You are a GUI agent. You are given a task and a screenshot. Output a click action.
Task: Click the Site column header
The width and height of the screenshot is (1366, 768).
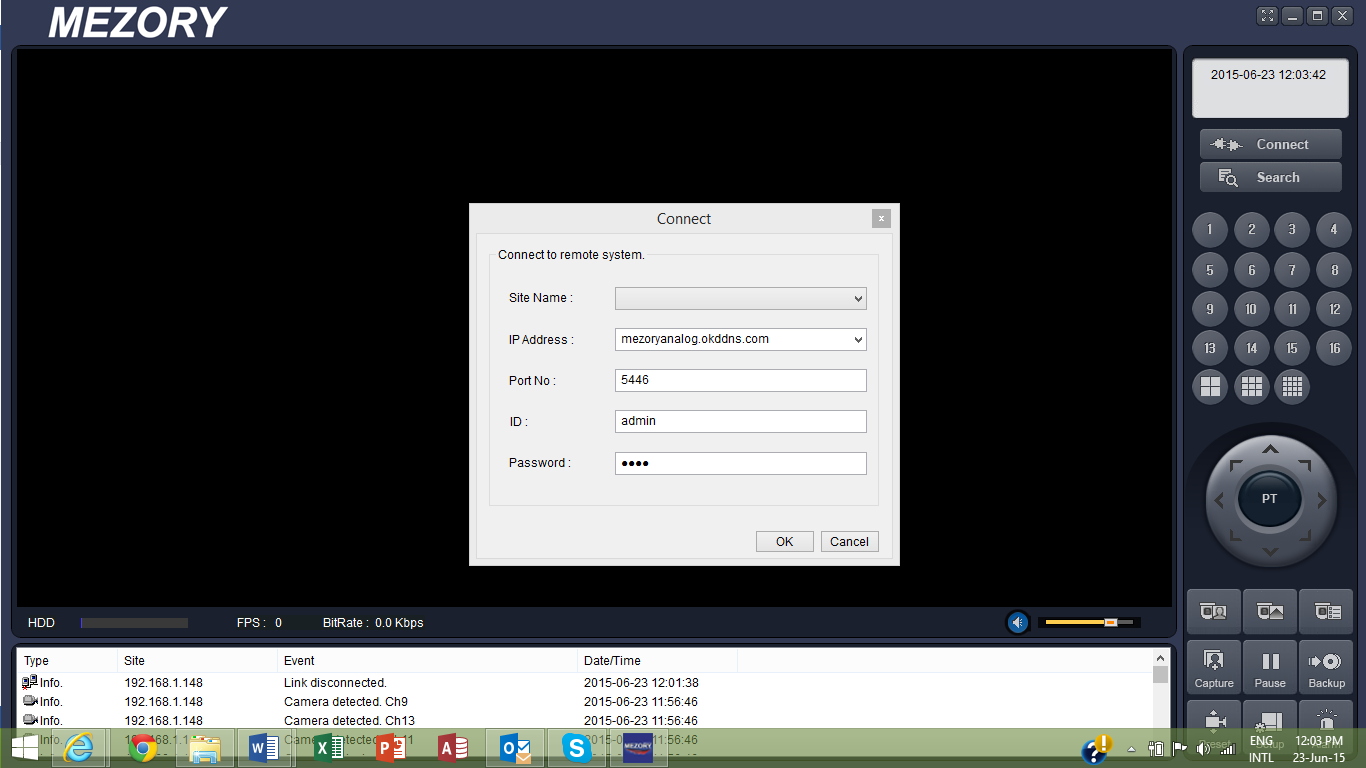tap(198, 660)
